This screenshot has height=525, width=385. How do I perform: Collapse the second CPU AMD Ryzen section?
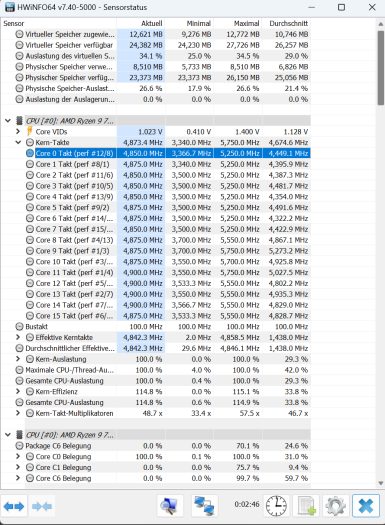(x=8, y=435)
